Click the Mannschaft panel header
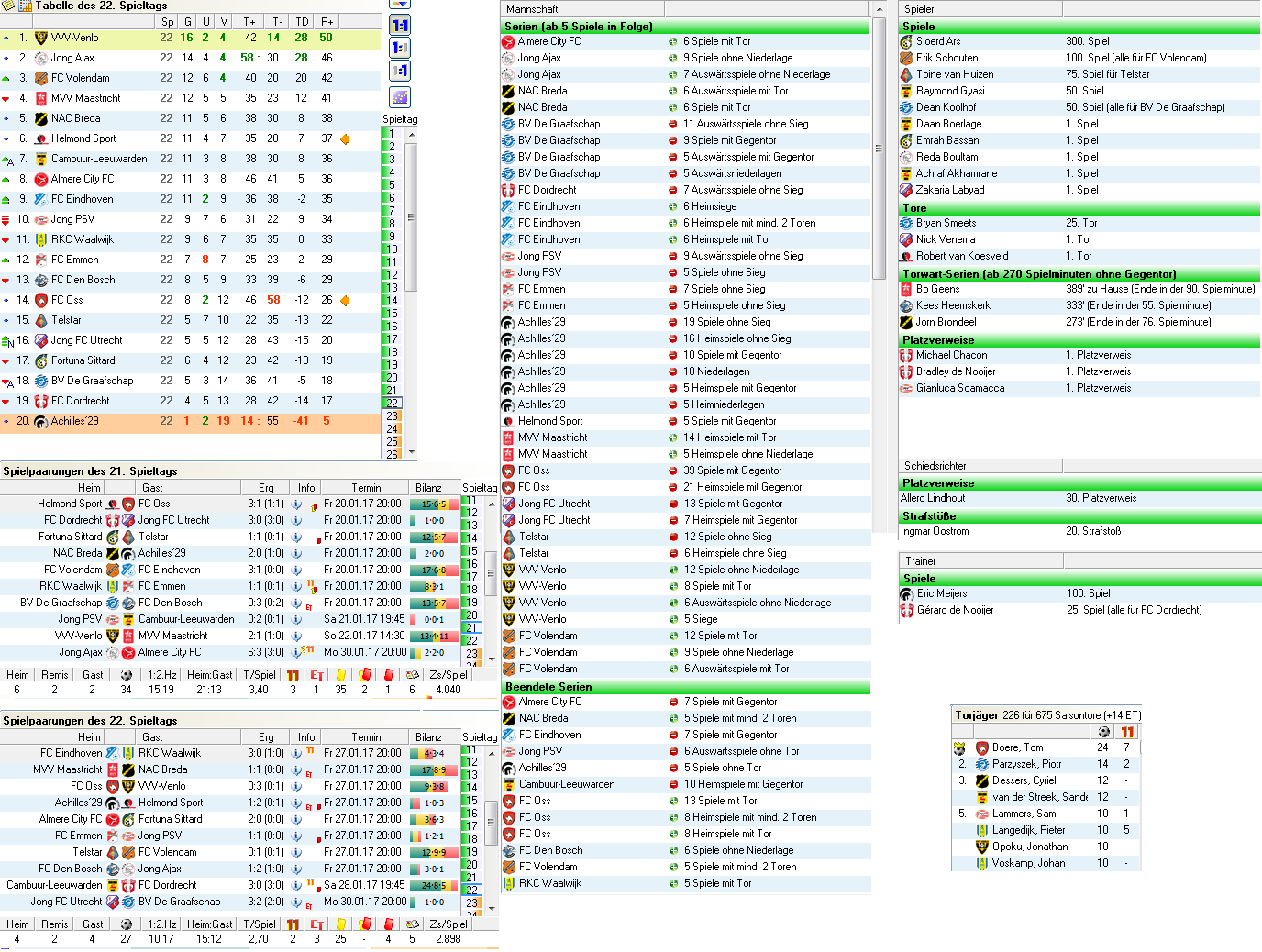Screen dimensions: 1262x952 coord(684,8)
